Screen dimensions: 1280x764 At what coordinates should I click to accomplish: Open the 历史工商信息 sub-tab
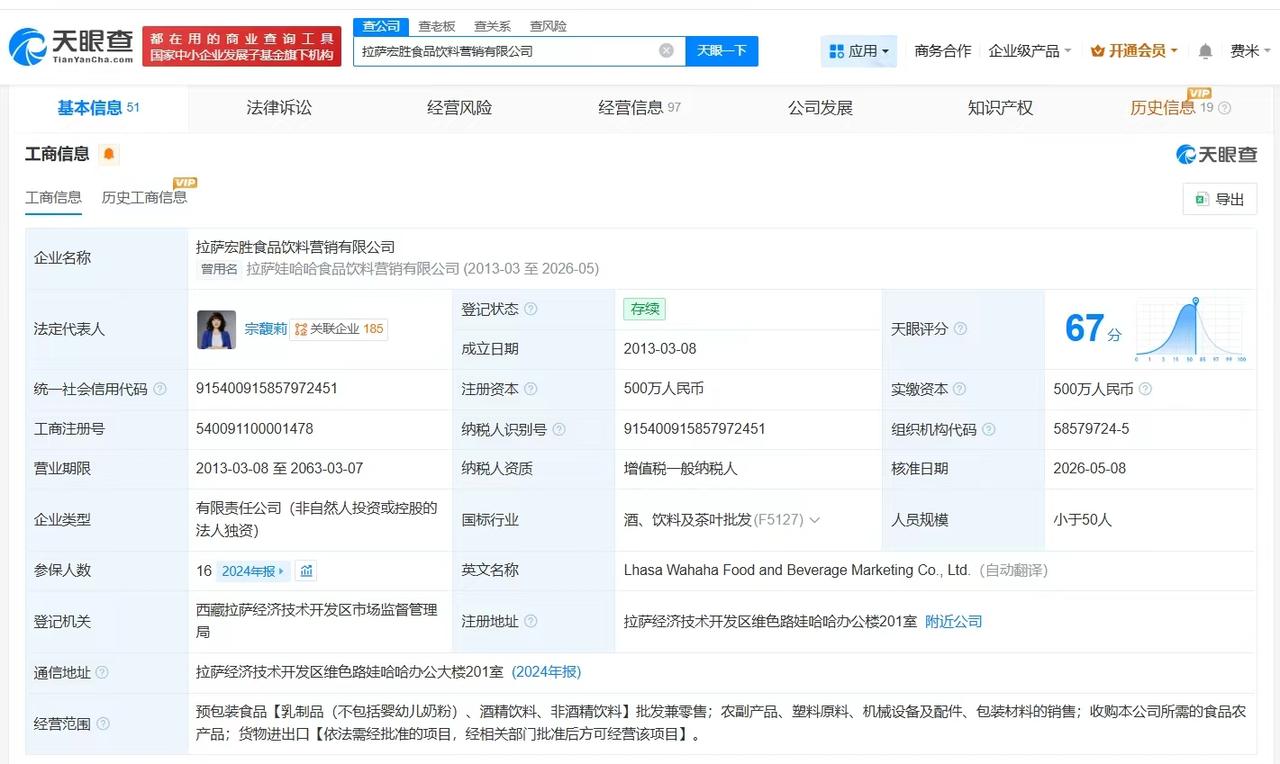pos(144,197)
